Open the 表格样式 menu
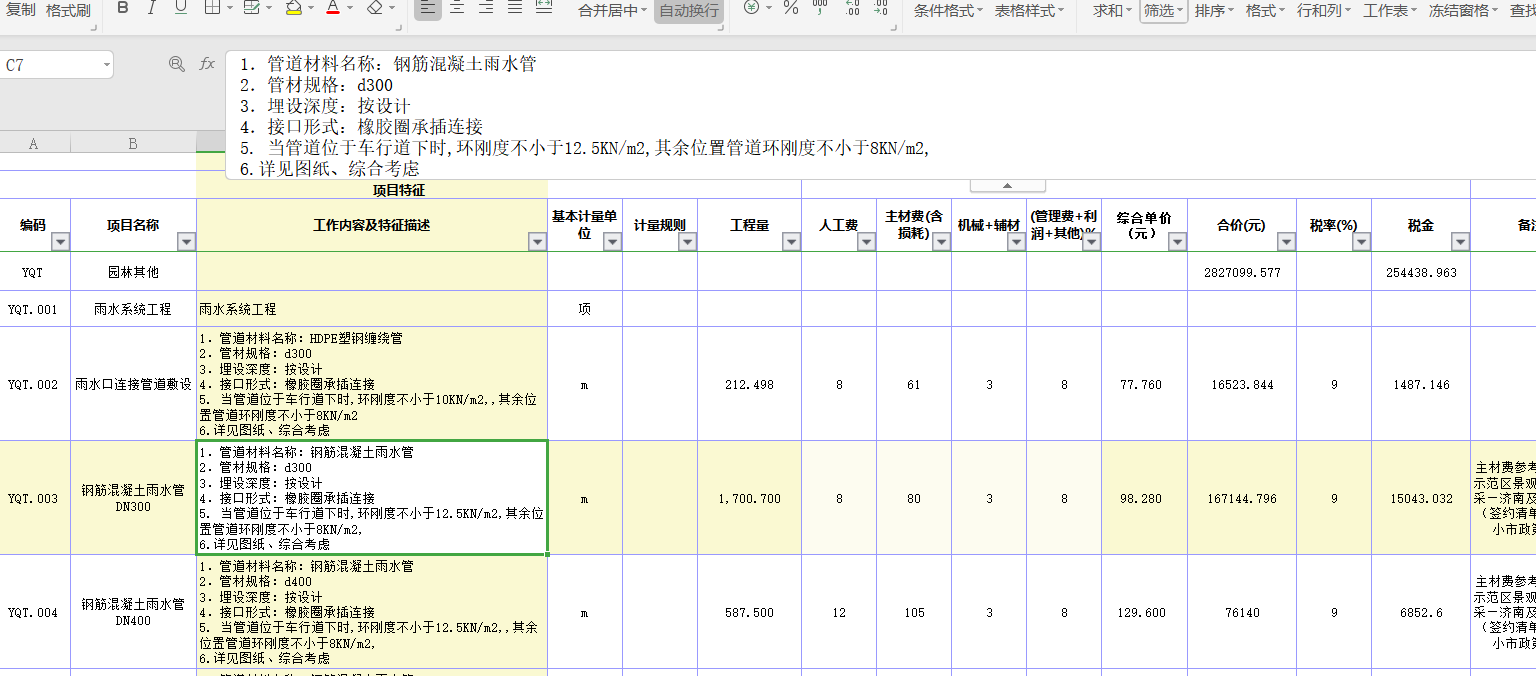1536x676 pixels. click(1029, 11)
